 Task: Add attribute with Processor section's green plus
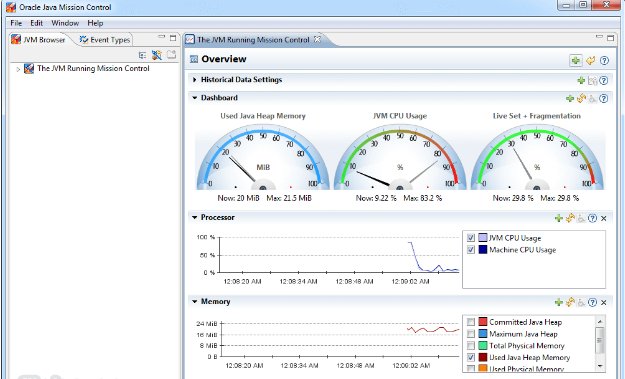(559, 218)
